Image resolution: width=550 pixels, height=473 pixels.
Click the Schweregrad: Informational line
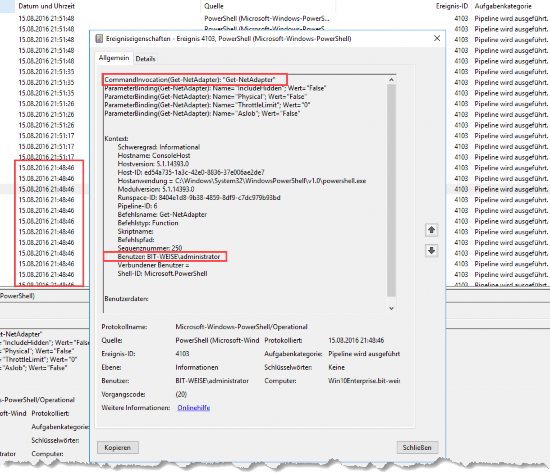click(159, 147)
